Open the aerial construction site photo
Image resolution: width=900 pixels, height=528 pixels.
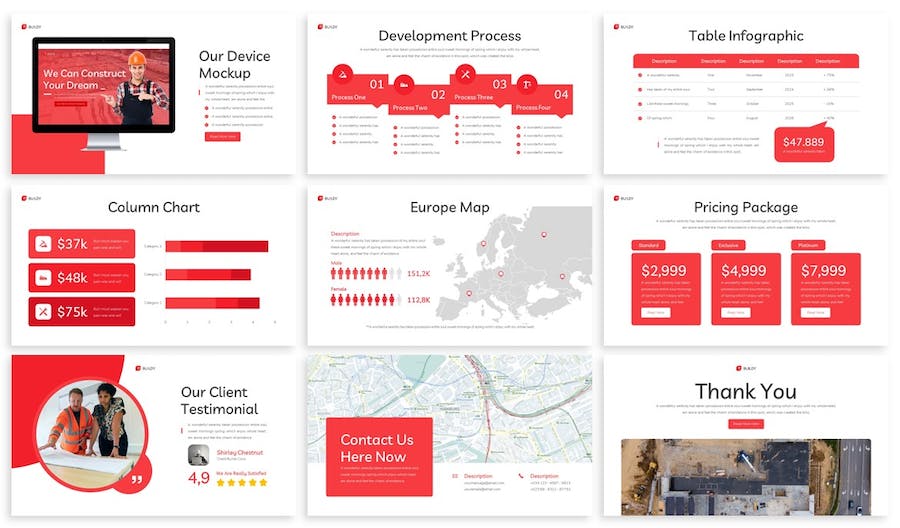745,476
